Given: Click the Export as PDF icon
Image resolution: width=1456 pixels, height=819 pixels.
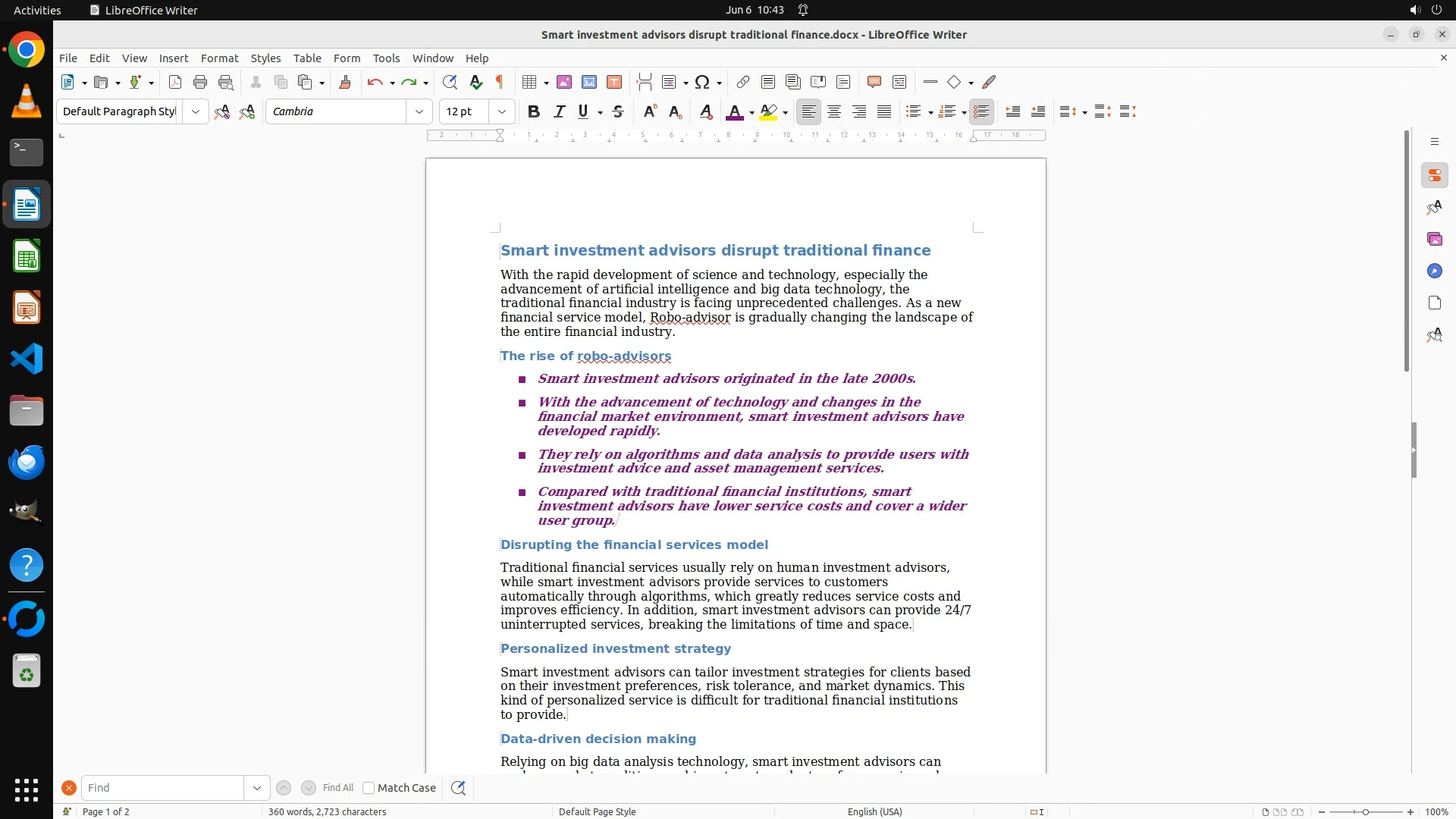Looking at the screenshot, I should (x=175, y=82).
